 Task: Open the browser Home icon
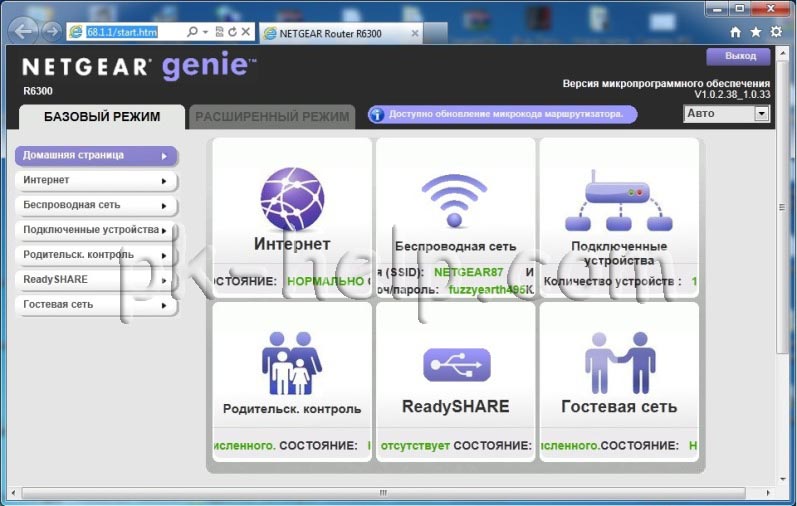(x=735, y=32)
